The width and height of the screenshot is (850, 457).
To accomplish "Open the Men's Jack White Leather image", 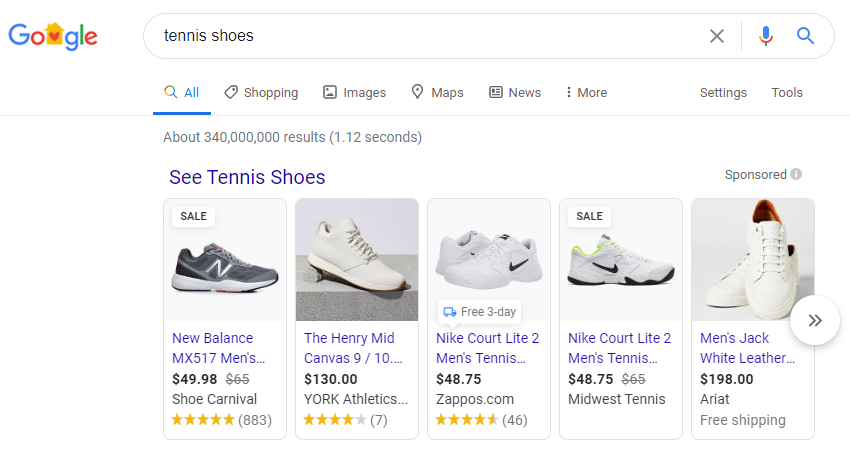I will click(x=753, y=260).
